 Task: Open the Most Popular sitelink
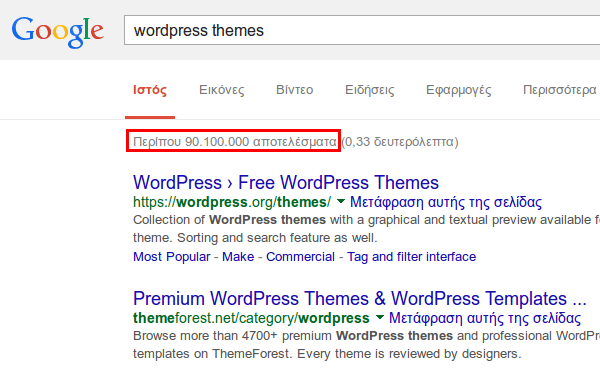pyautogui.click(x=171, y=257)
